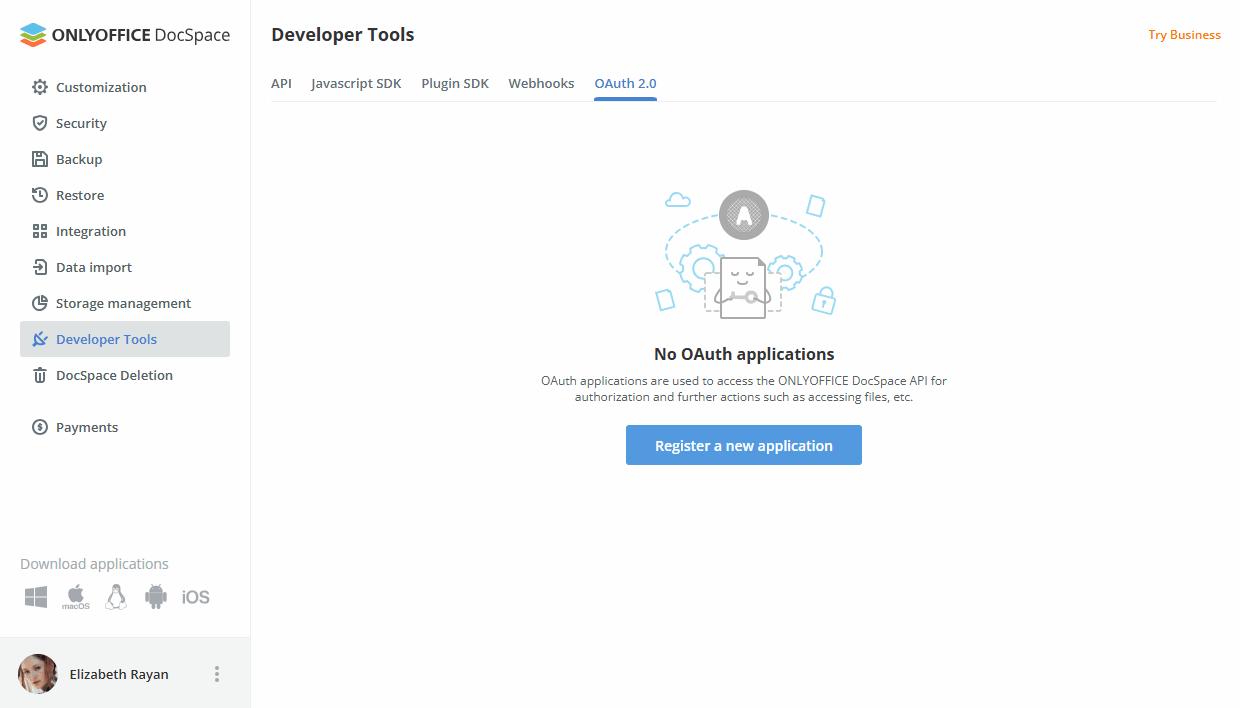Screen dimensions: 1240x708
Task: Click the DocSpace Deletion trash icon
Action: (40, 375)
